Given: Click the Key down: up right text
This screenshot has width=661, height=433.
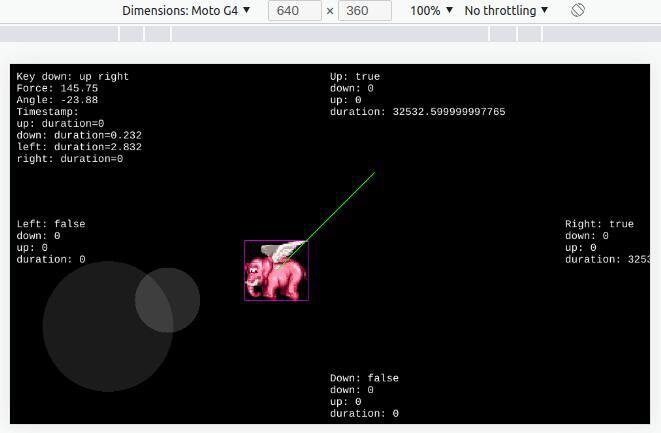Looking at the screenshot, I should point(73,76).
